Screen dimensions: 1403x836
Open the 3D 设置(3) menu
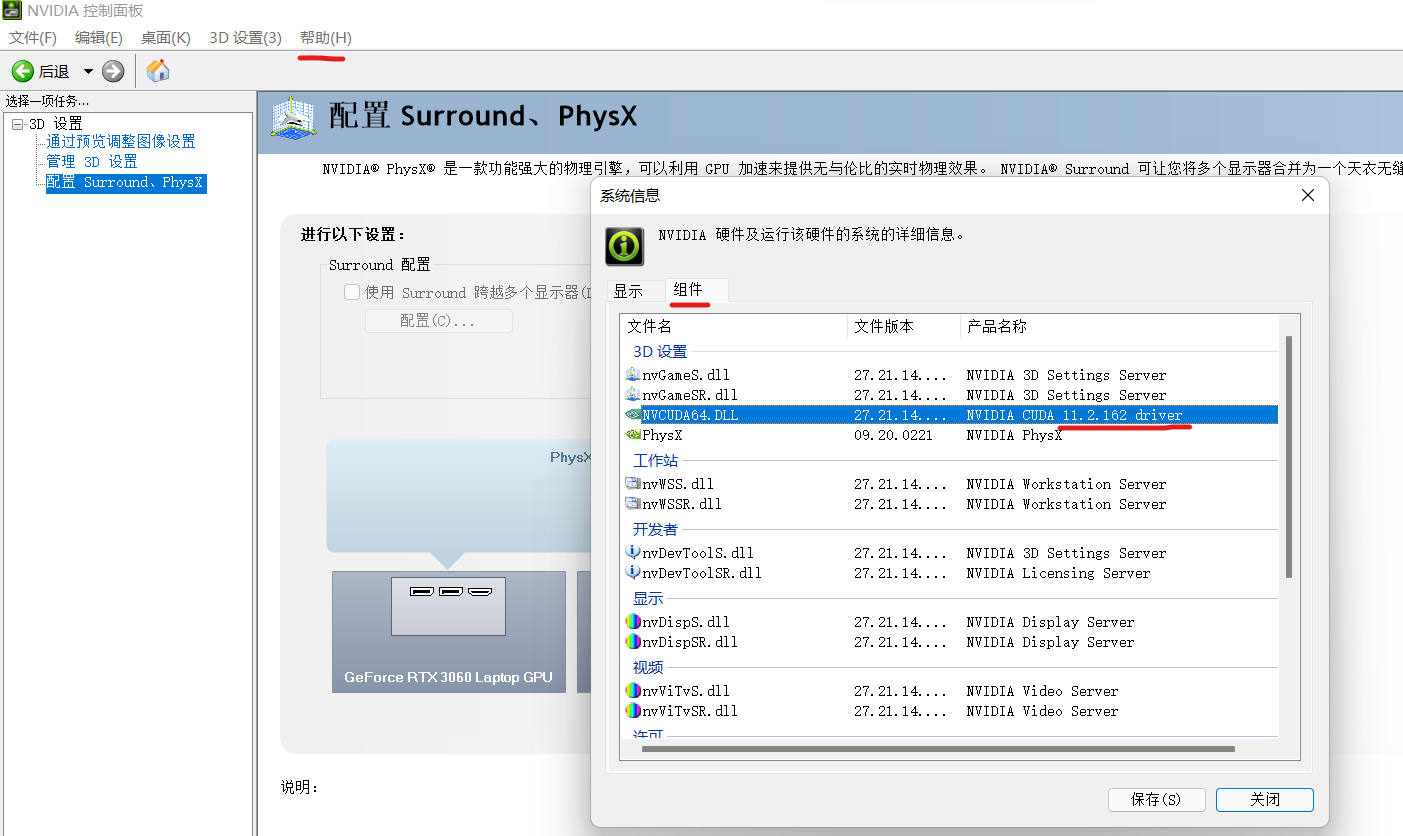[x=246, y=38]
